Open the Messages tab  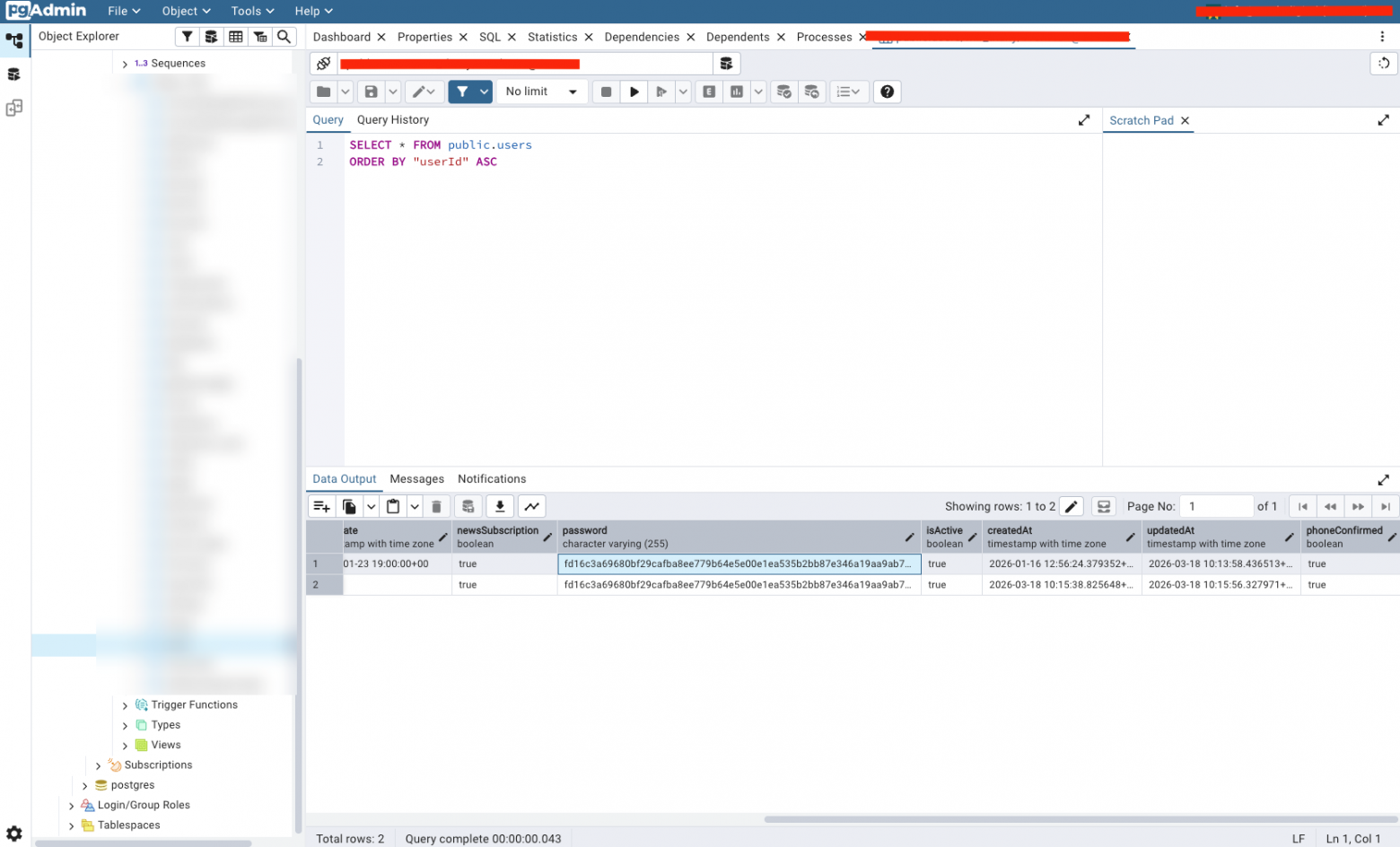[416, 479]
